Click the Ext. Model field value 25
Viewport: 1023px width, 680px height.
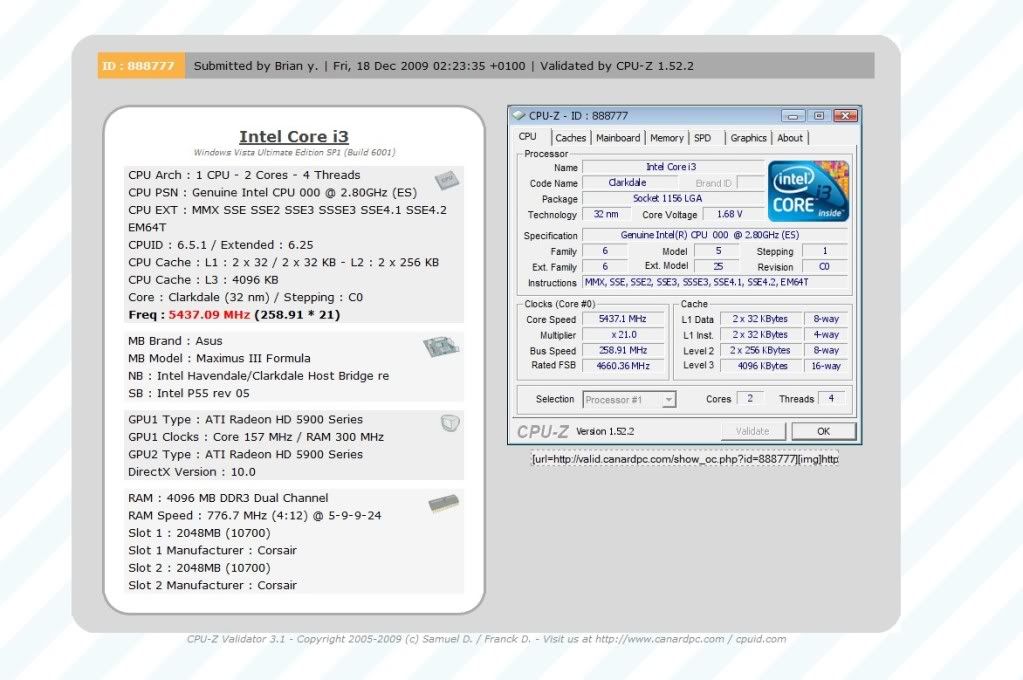[718, 267]
